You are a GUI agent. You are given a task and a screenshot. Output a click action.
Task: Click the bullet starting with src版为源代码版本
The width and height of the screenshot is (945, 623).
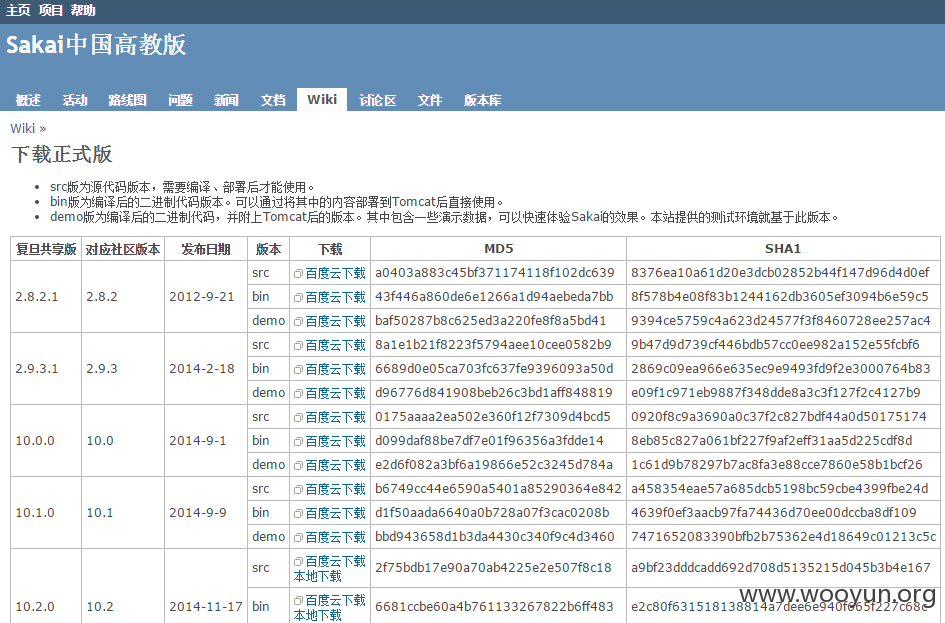[182, 187]
